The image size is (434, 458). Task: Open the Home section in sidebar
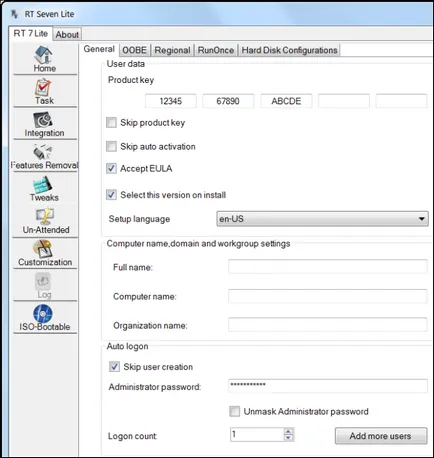(x=45, y=59)
